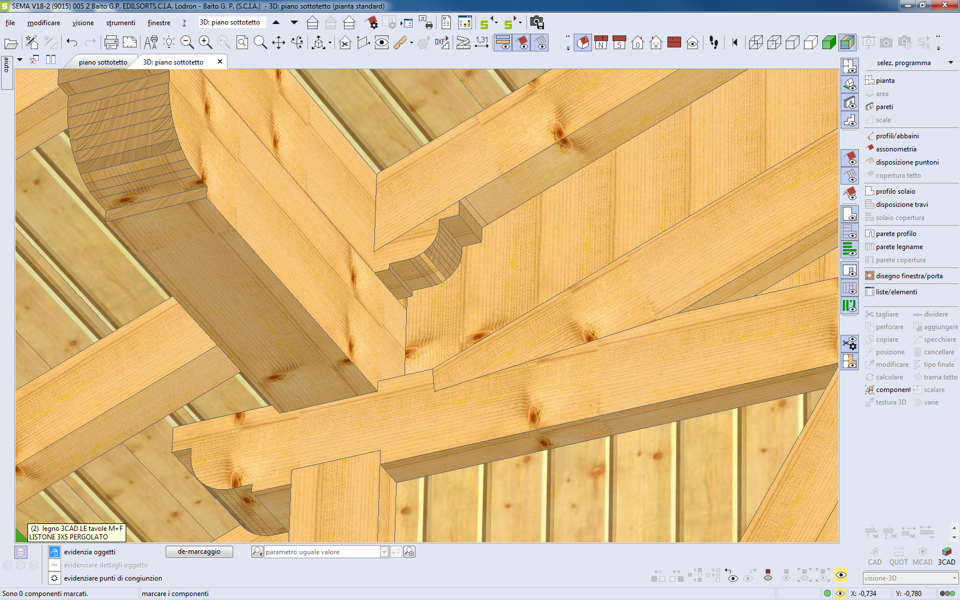Click the 'de-marcaggio' button

[199, 552]
